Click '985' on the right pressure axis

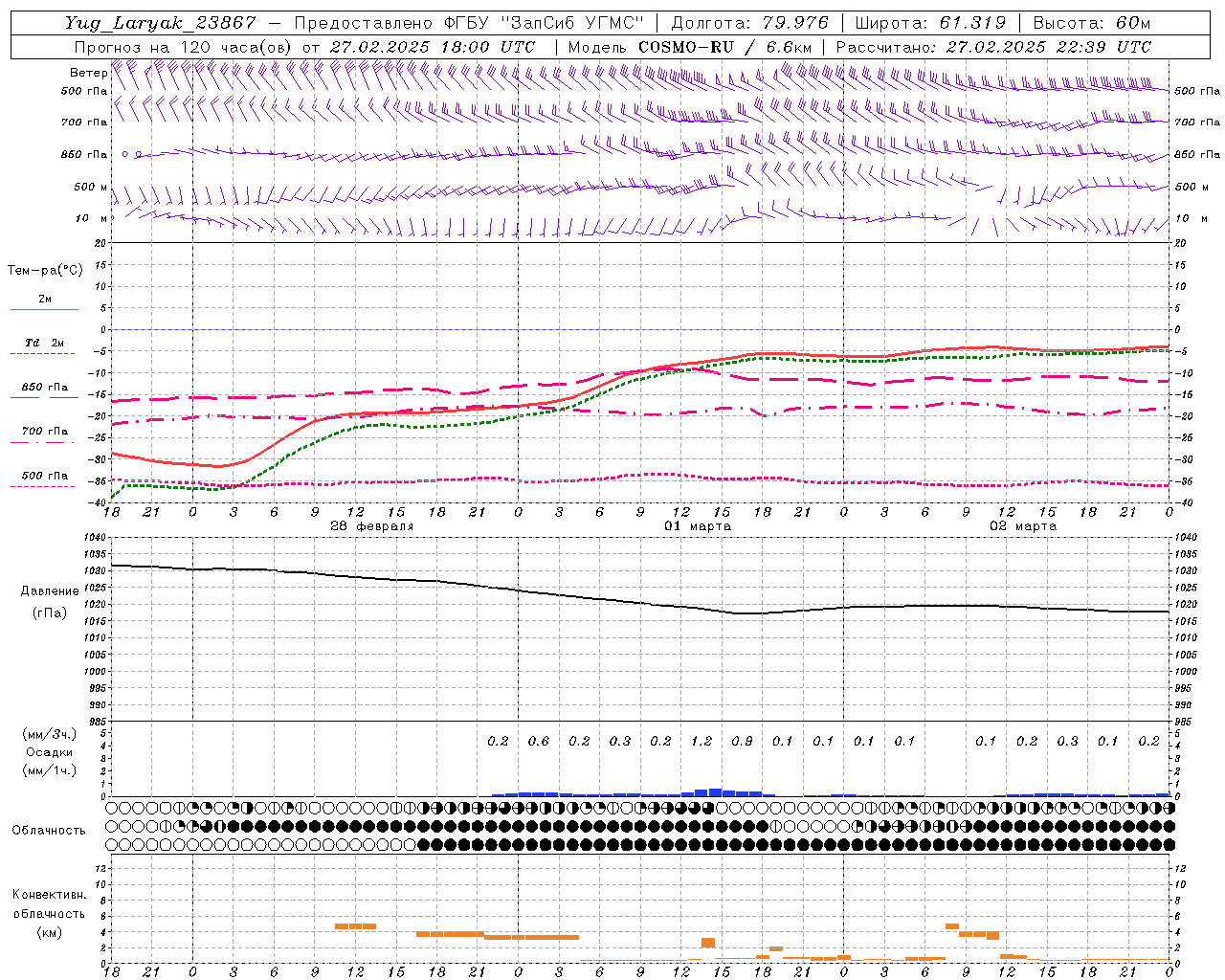tap(1185, 722)
